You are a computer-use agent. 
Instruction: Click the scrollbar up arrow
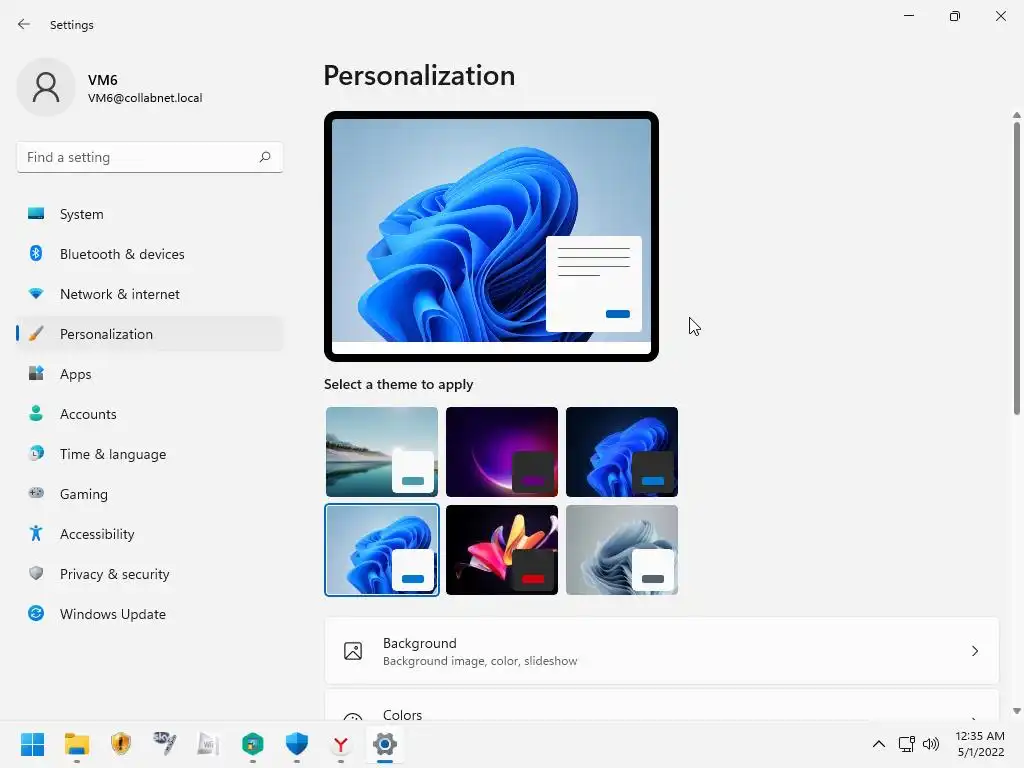click(x=1016, y=115)
